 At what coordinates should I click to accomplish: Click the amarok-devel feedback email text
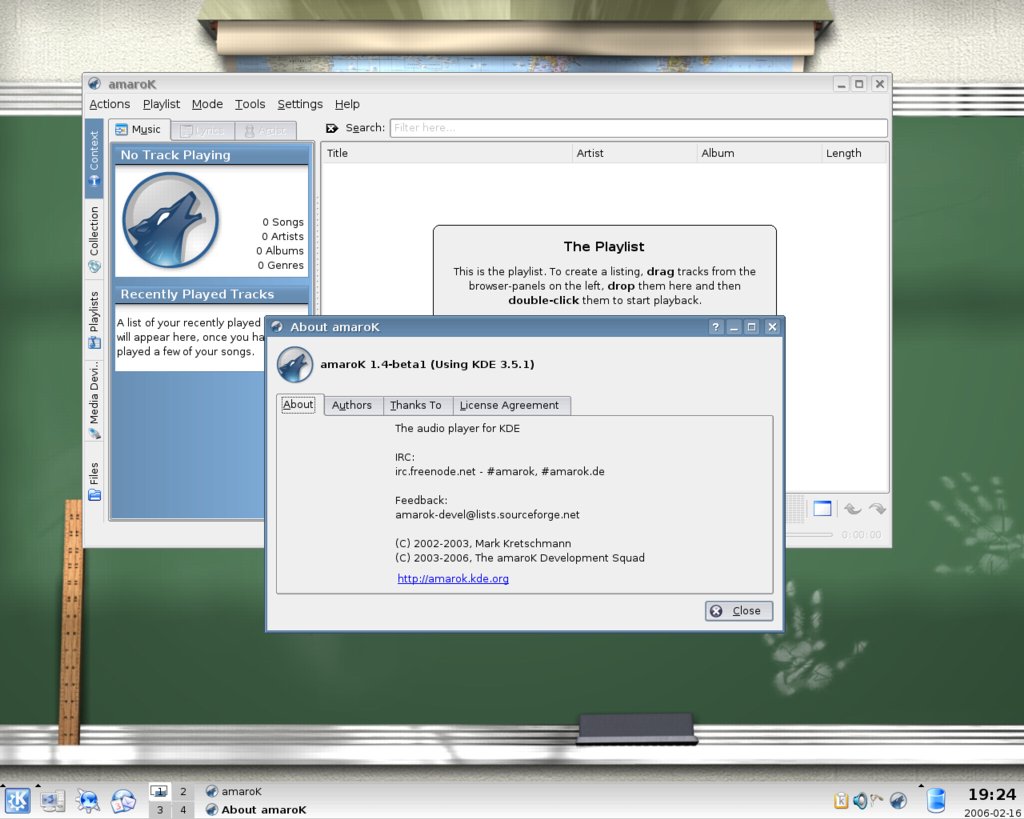pos(487,515)
